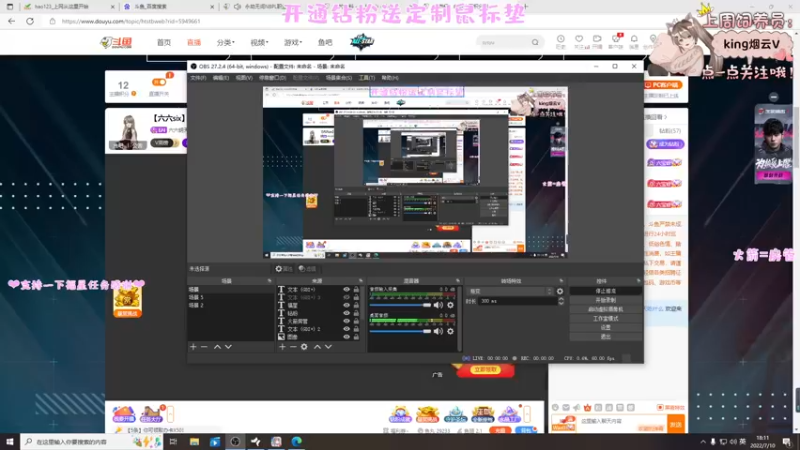Adjust the transition duration stepper arrows
Image resolution: width=800 pixels, height=450 pixels.
(x=561, y=301)
